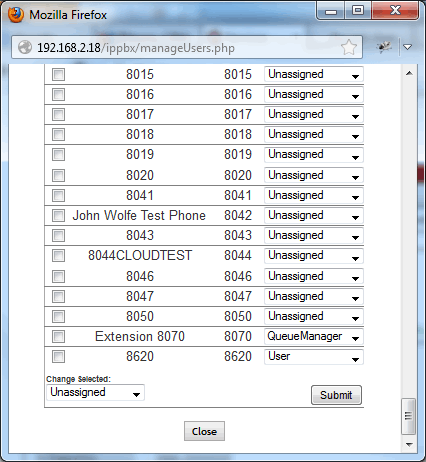Select the checkbox for 8620

pos(58,356)
